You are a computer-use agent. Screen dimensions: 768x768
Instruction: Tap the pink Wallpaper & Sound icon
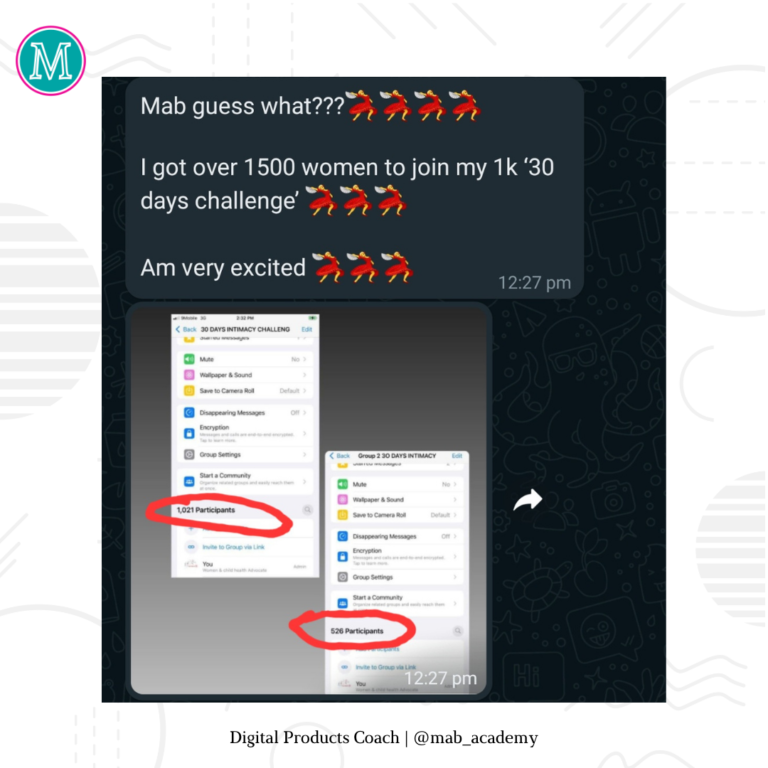189,375
